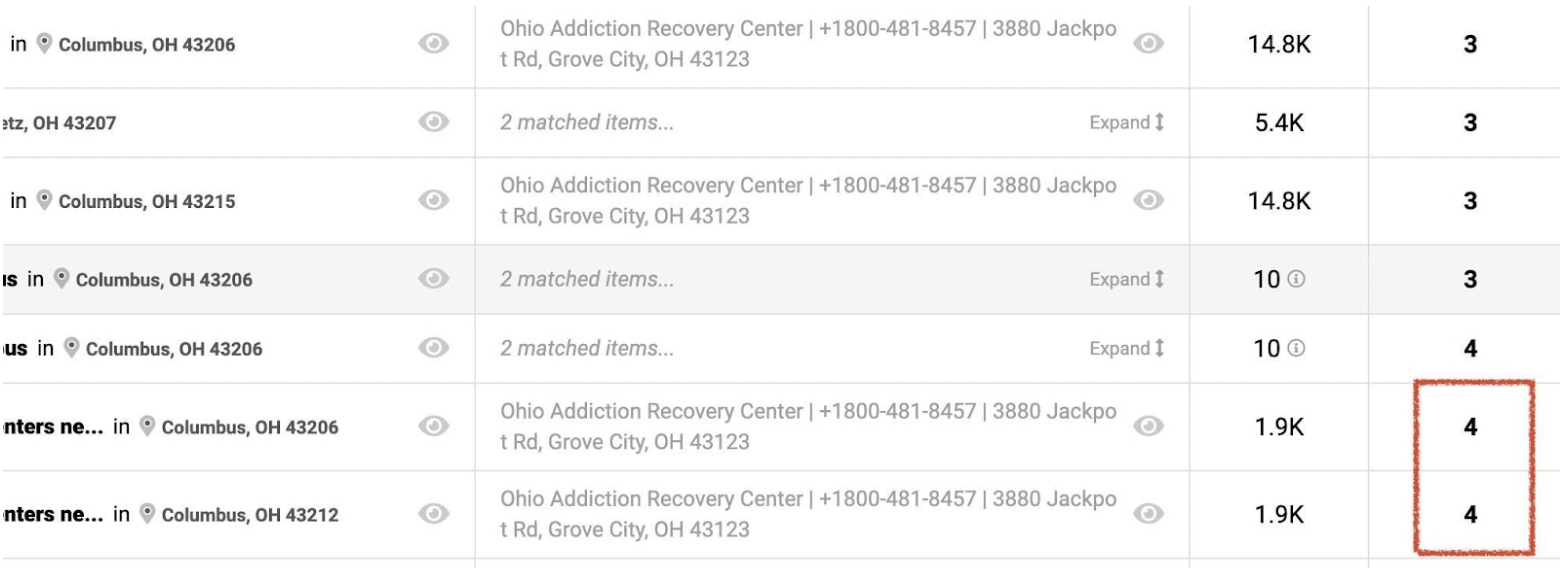This screenshot has width=1560, height=568.
Task: Click "2 matched items..." in the OH 43207 row
Action: (586, 123)
